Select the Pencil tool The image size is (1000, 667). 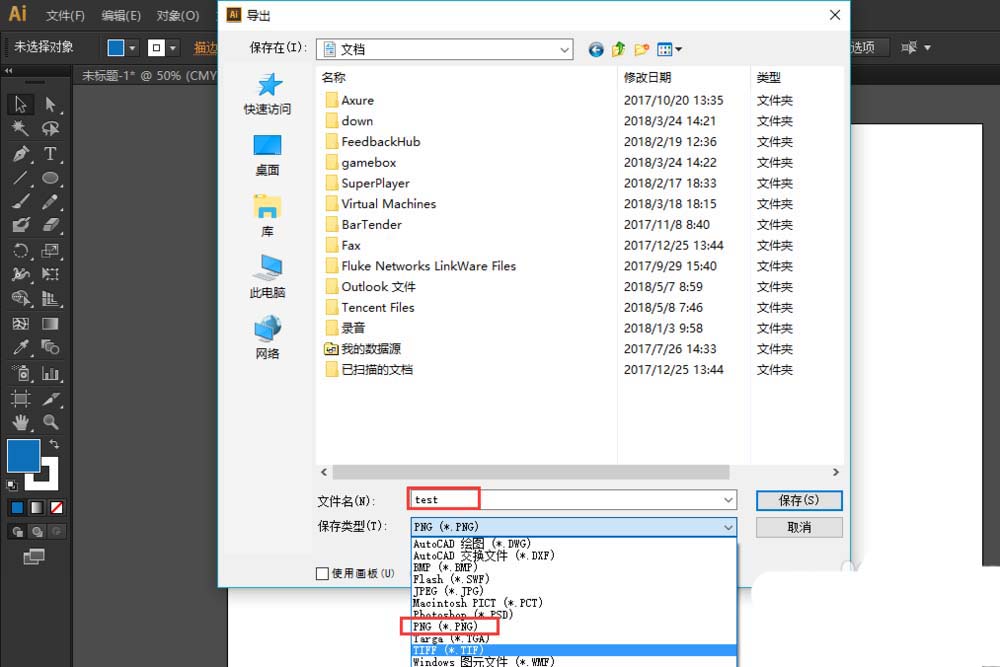point(50,202)
